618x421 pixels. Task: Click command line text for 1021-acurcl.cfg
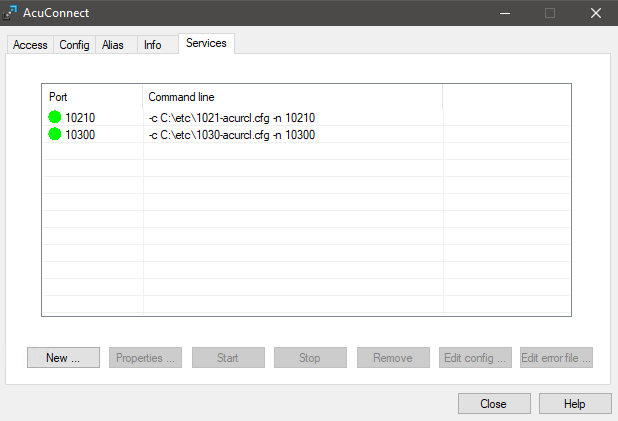(x=231, y=118)
